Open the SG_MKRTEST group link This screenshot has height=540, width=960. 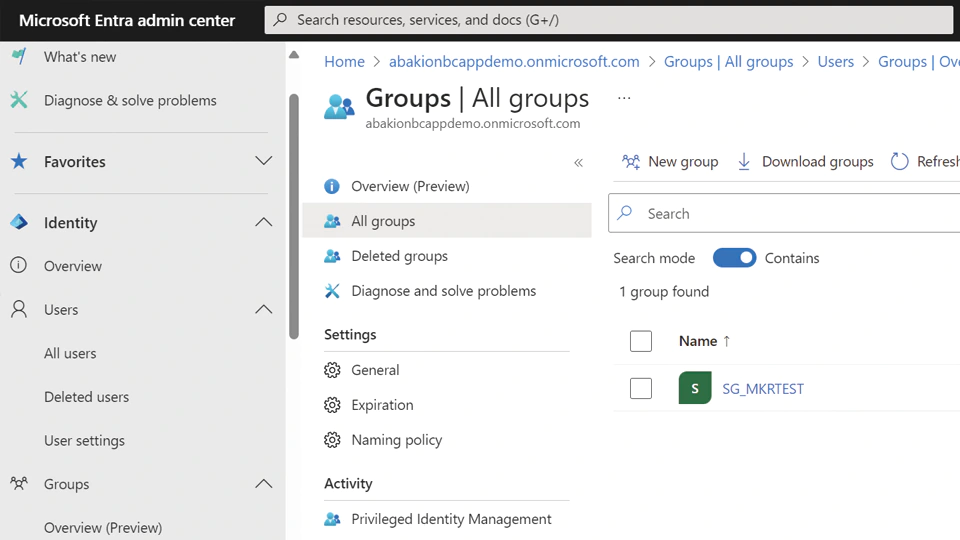pyautogui.click(x=763, y=388)
